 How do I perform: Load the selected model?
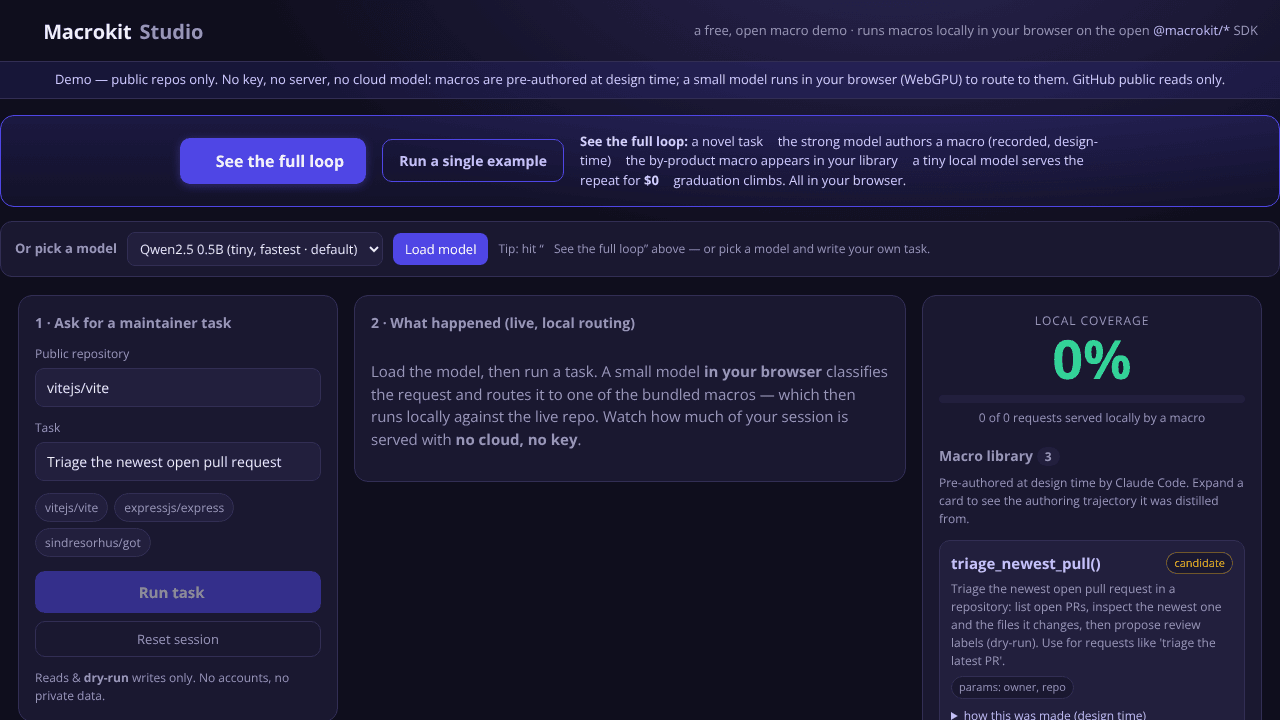tap(440, 249)
